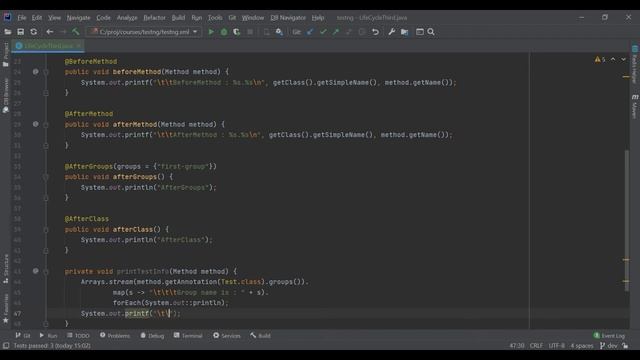Open the Services tool window button
The height and width of the screenshot is (360, 640).
click(x=227, y=336)
